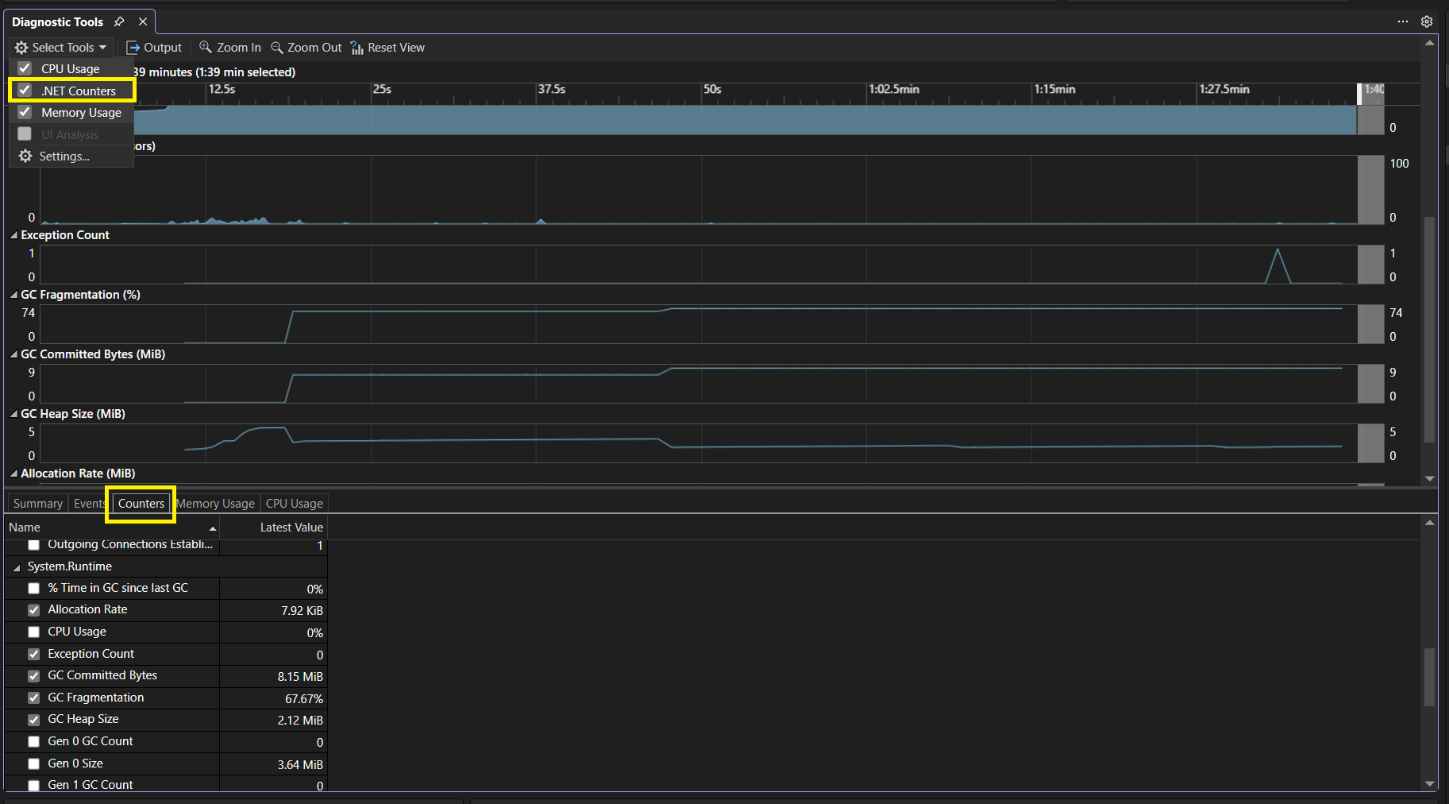This screenshot has width=1449, height=804.
Task: Click the 1:15min mark on the timeline
Action: (x=1055, y=89)
